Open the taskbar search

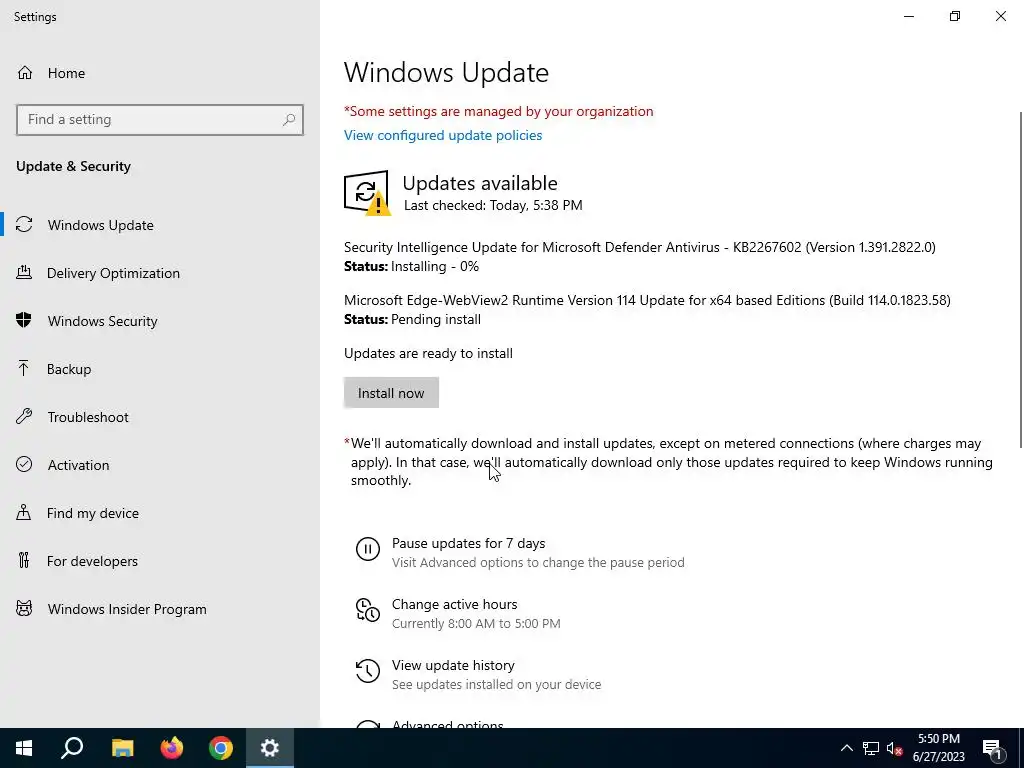[72, 748]
